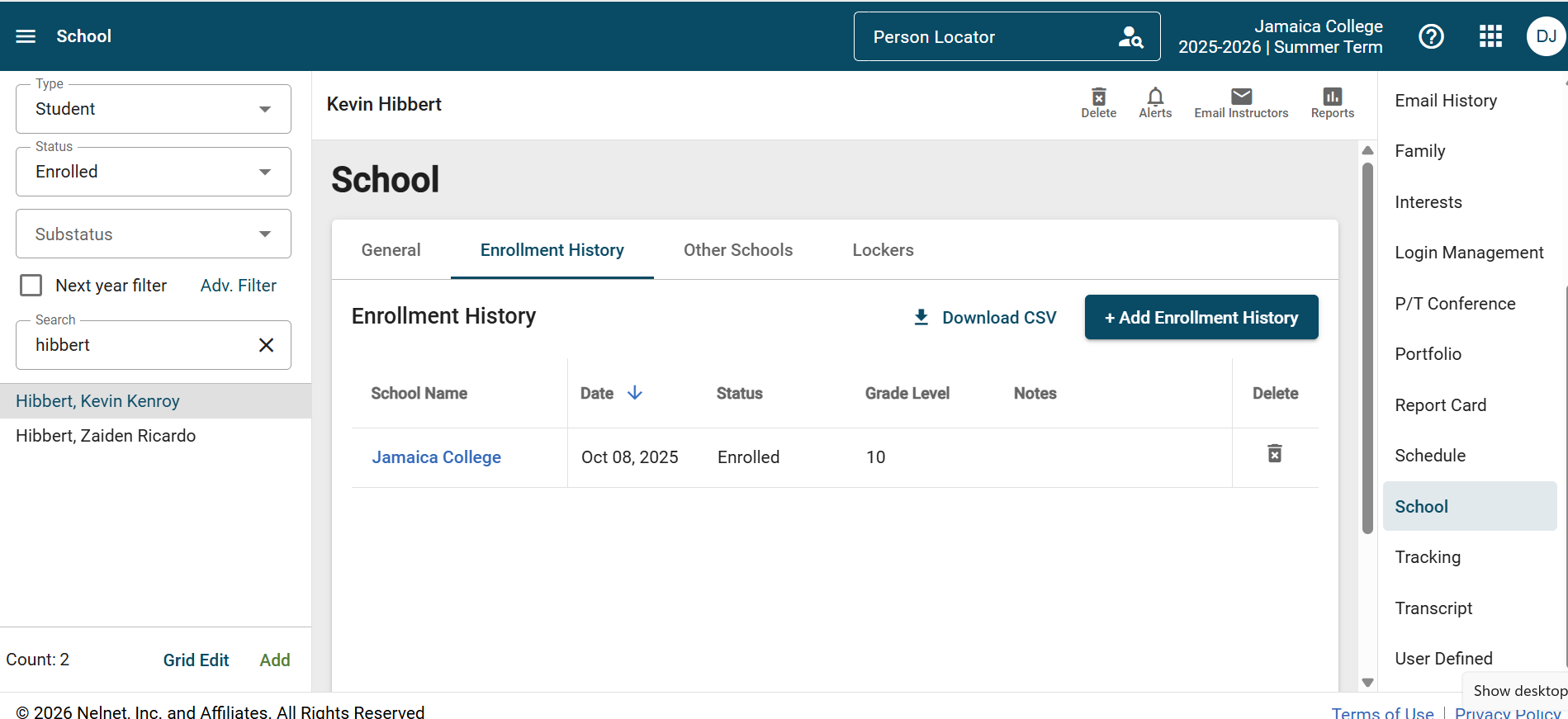Click the Download CSV link
Screen dimensions: 1568x719
coord(985,318)
